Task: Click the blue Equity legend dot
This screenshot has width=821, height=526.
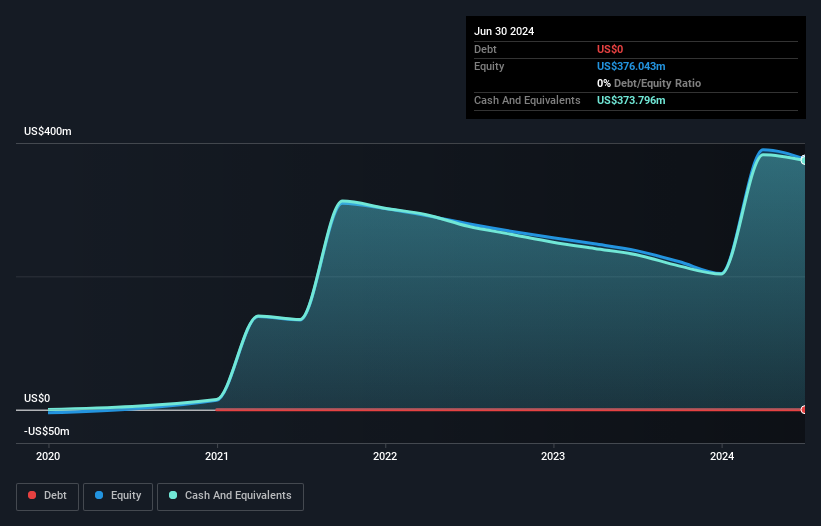Action: 99,495
